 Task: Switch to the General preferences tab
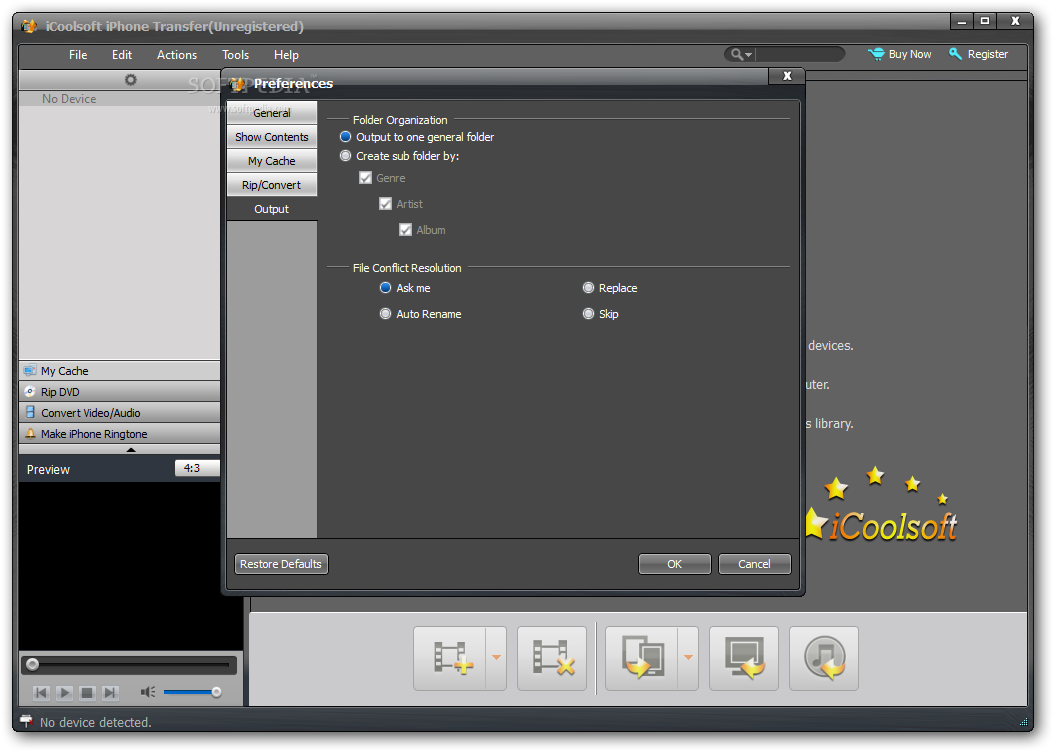point(272,113)
